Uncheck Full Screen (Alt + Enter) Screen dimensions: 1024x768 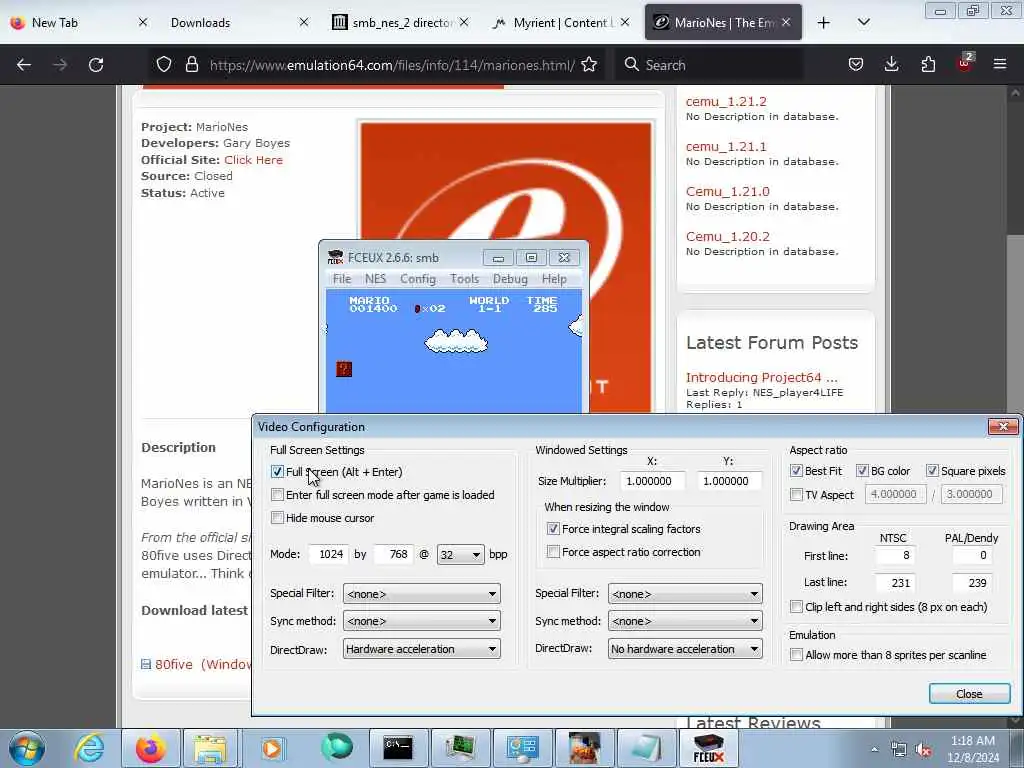(x=278, y=472)
